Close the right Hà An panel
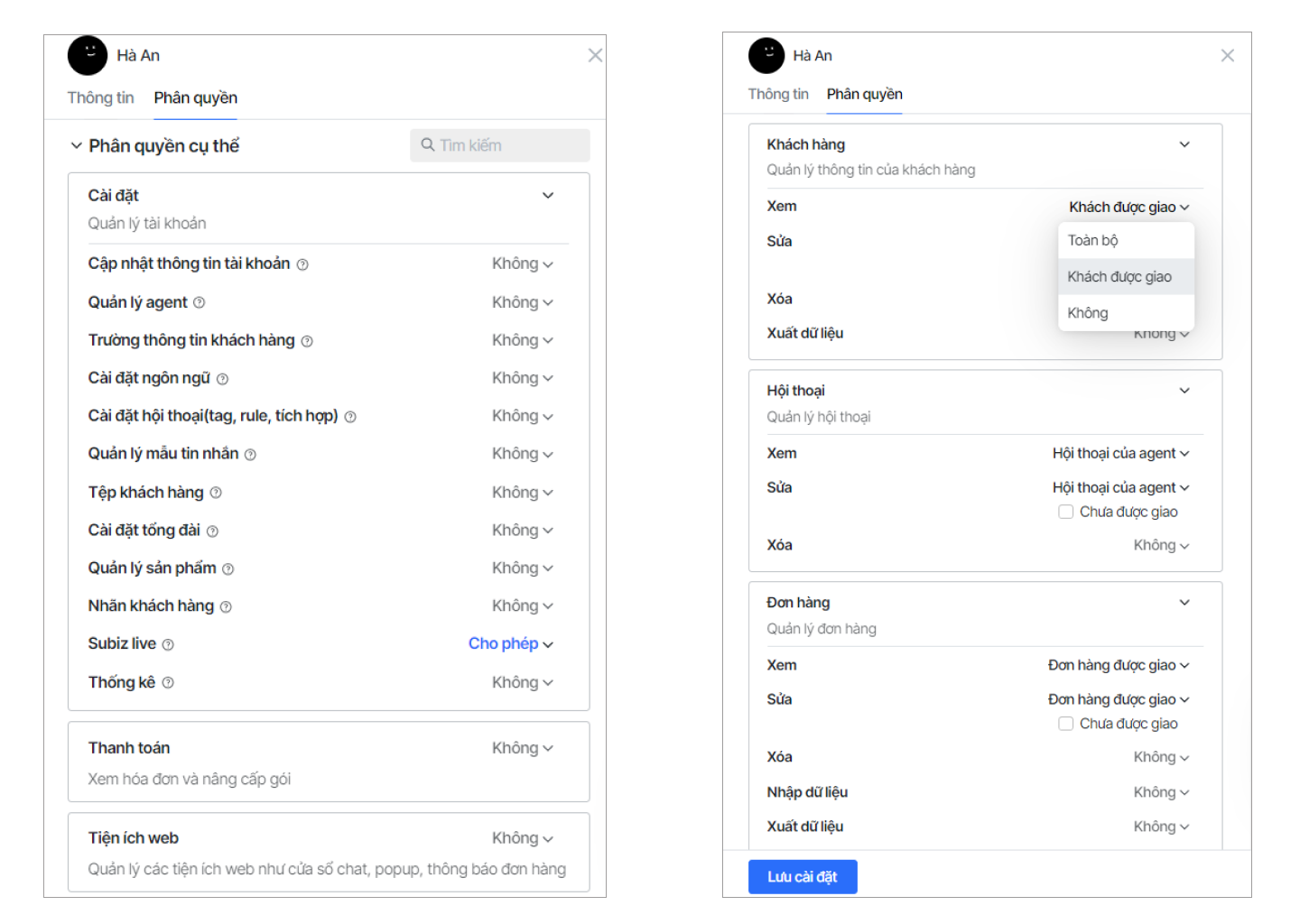This screenshot has height=924, width=1300. pos(1227,56)
